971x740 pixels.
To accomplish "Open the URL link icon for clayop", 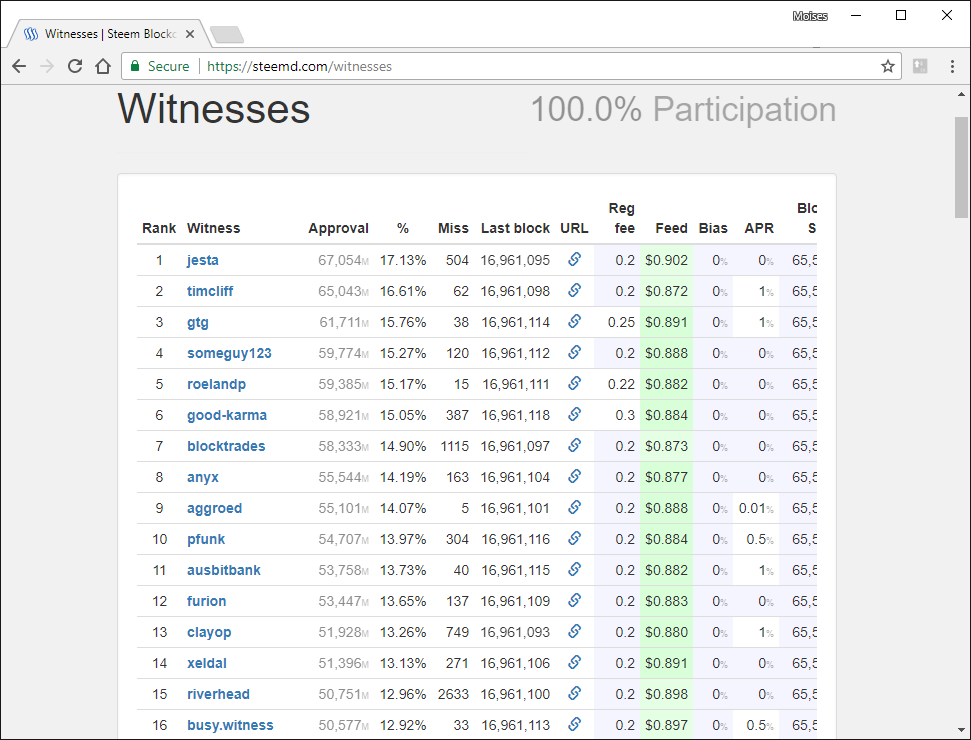I will point(574,632).
